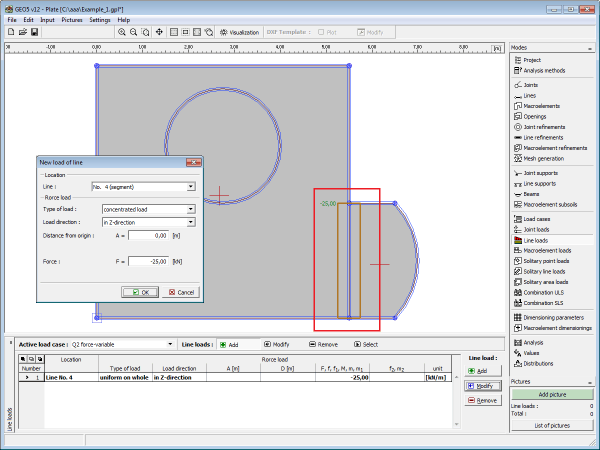Switch to Macroelements mode

point(537,106)
